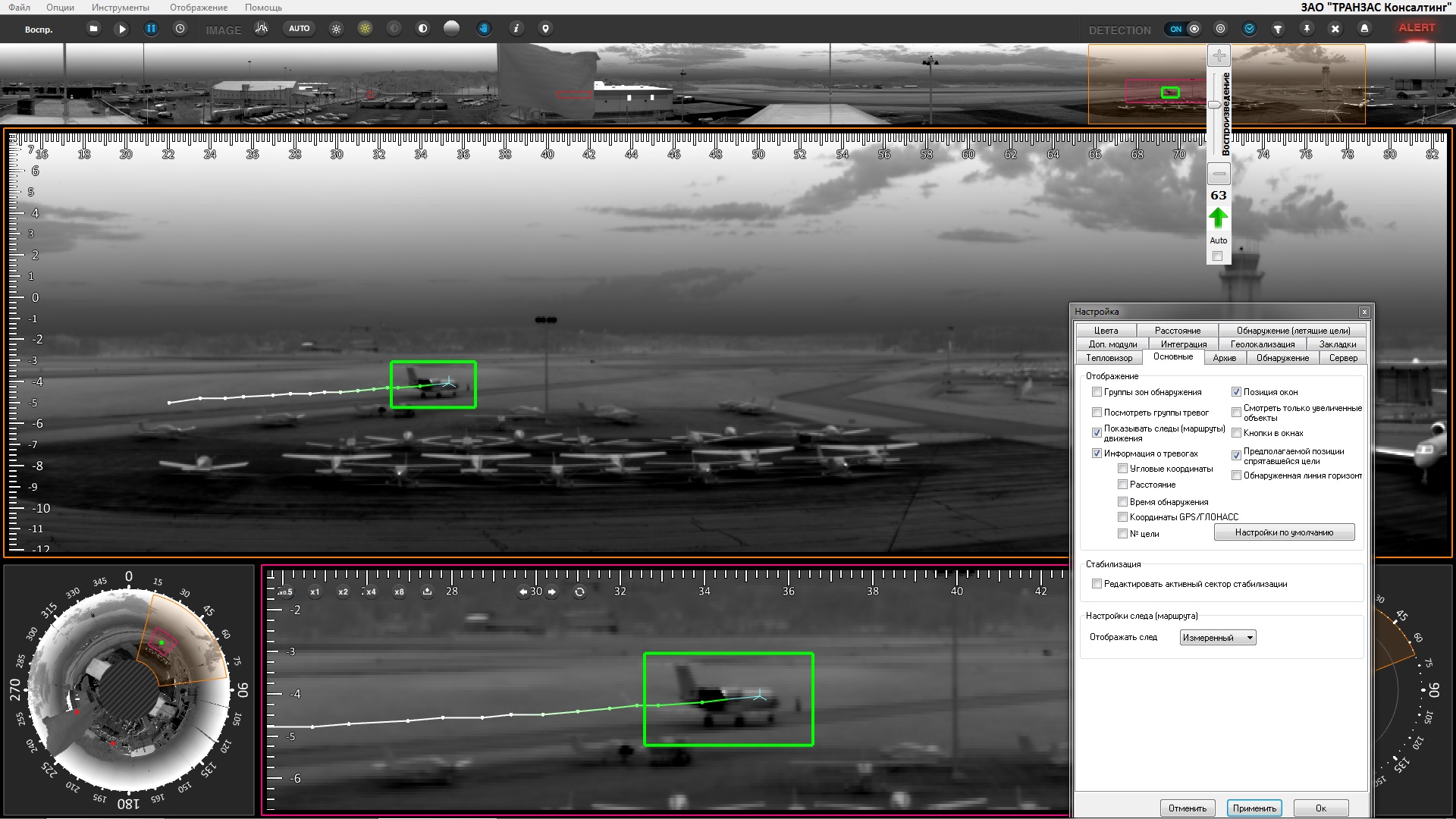Image resolution: width=1456 pixels, height=819 pixels.
Task: Click the location pin marker icon
Action: (545, 29)
